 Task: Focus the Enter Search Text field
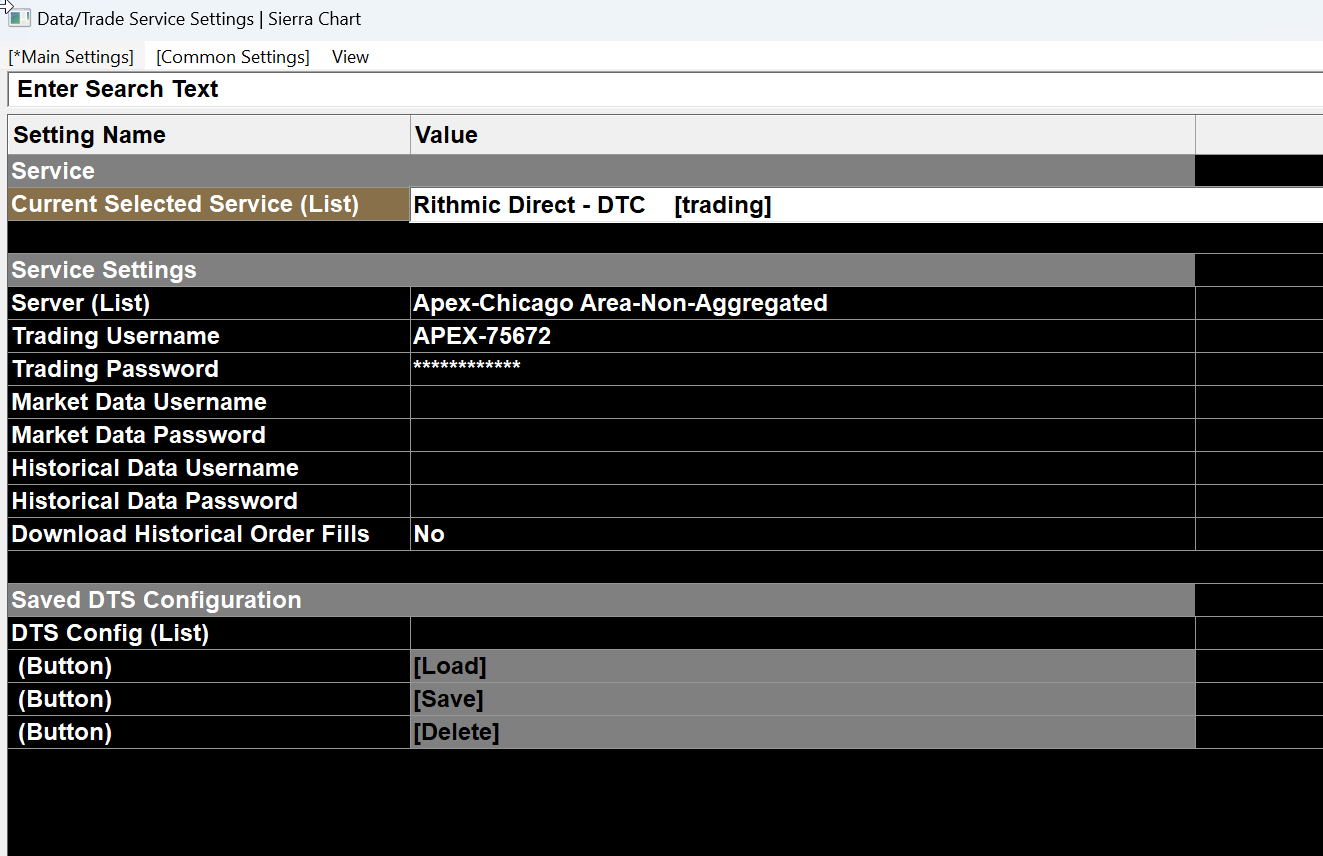[665, 89]
